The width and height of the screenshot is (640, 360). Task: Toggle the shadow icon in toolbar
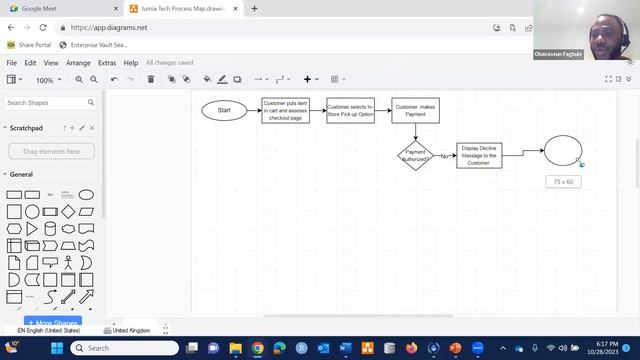[237, 80]
